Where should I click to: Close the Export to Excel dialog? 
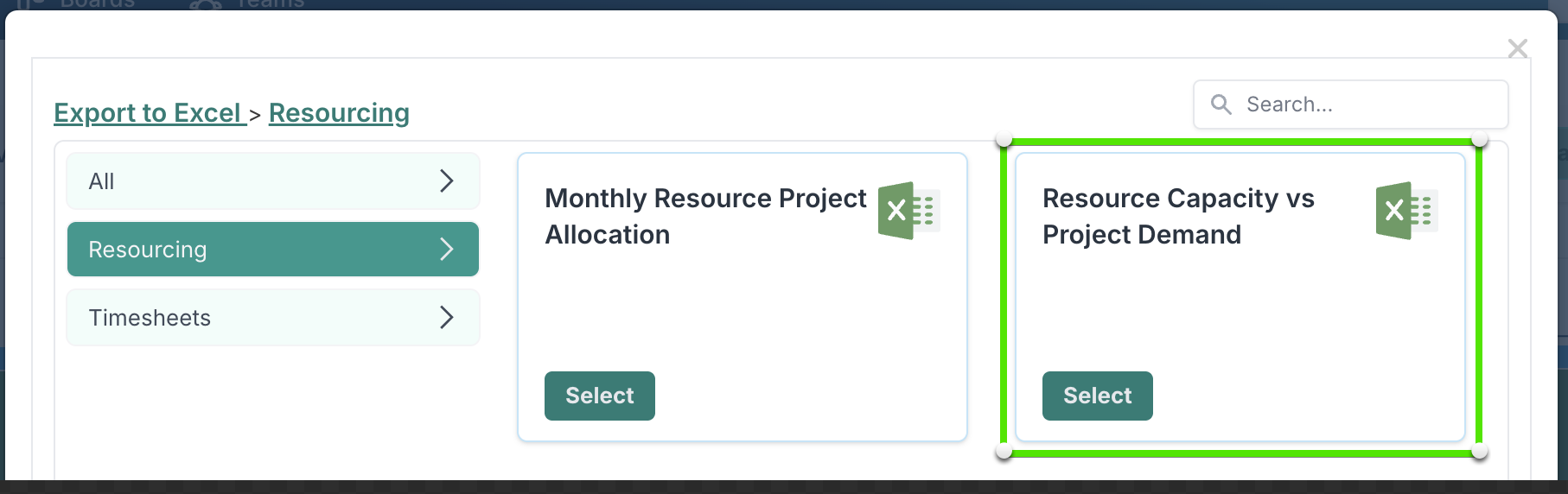[1517, 48]
